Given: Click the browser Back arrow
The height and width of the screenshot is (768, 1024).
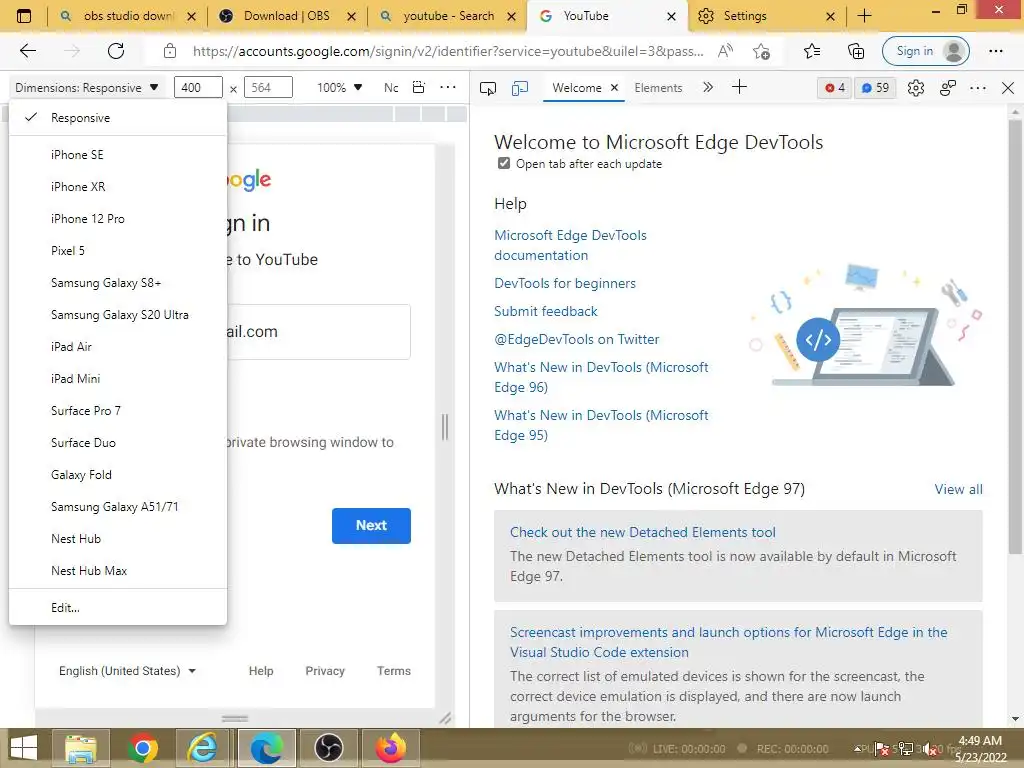Looking at the screenshot, I should pyautogui.click(x=27, y=51).
